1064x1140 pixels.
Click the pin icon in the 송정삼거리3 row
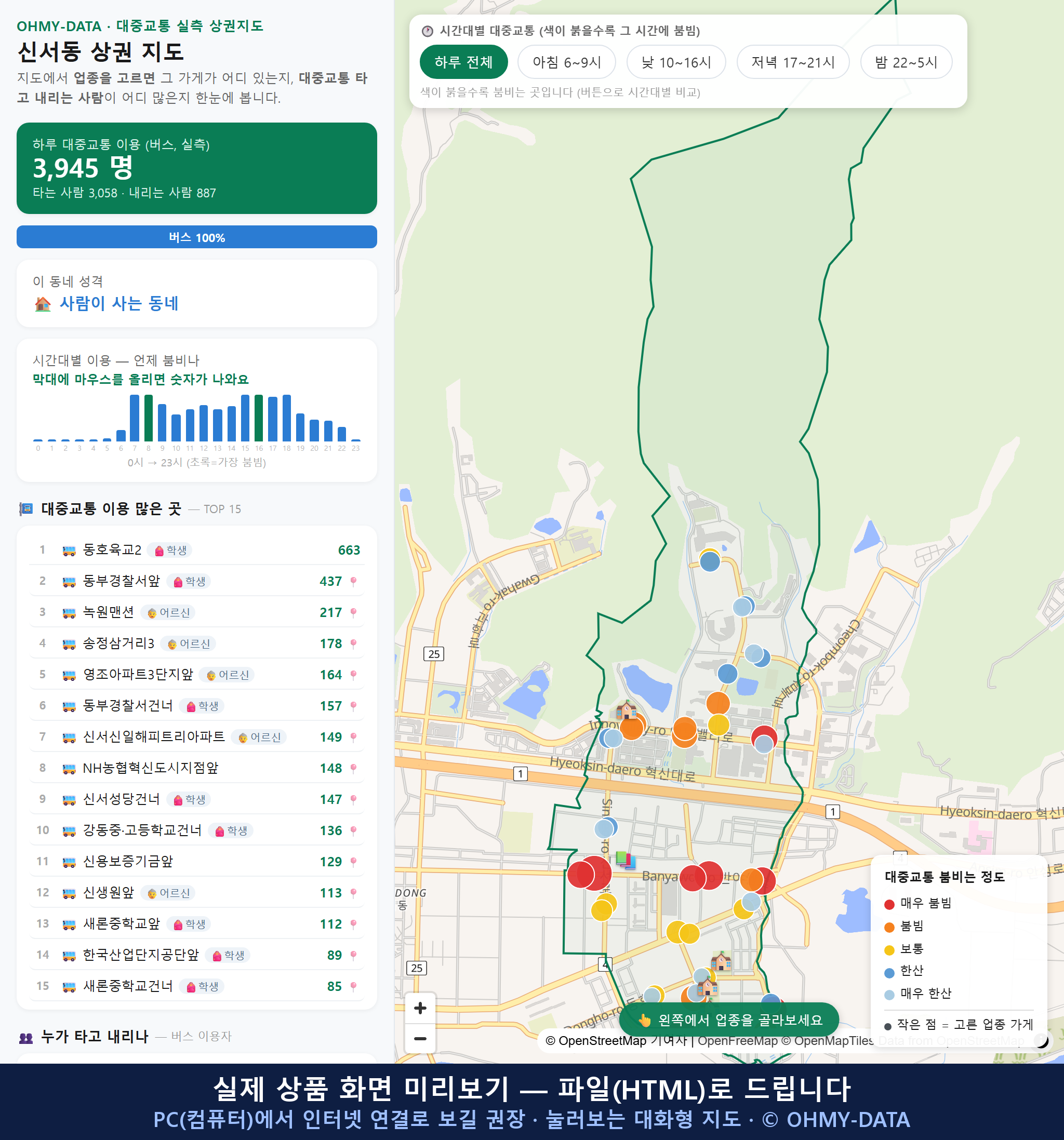(353, 644)
